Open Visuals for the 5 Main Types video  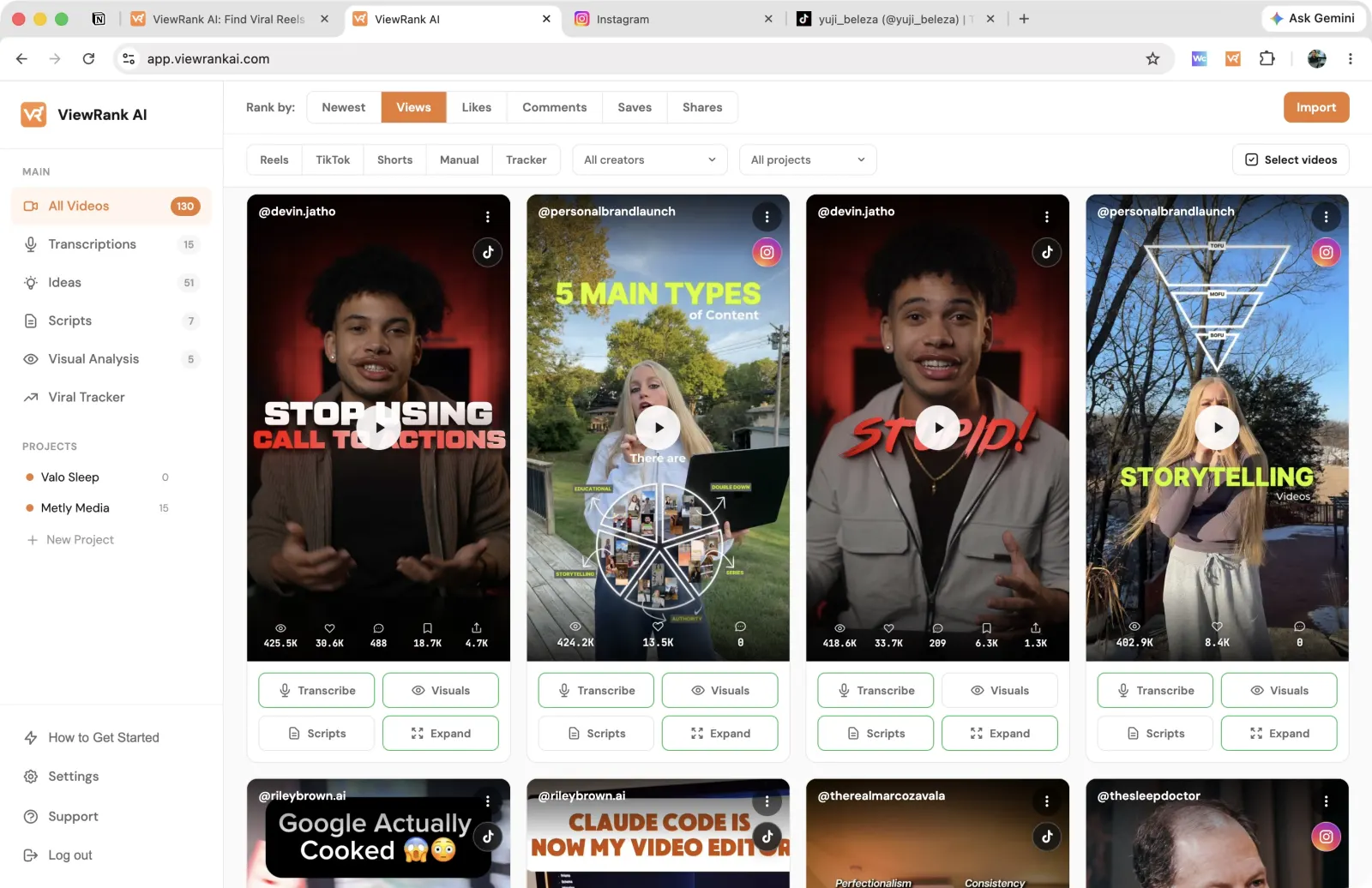pyautogui.click(x=720, y=690)
